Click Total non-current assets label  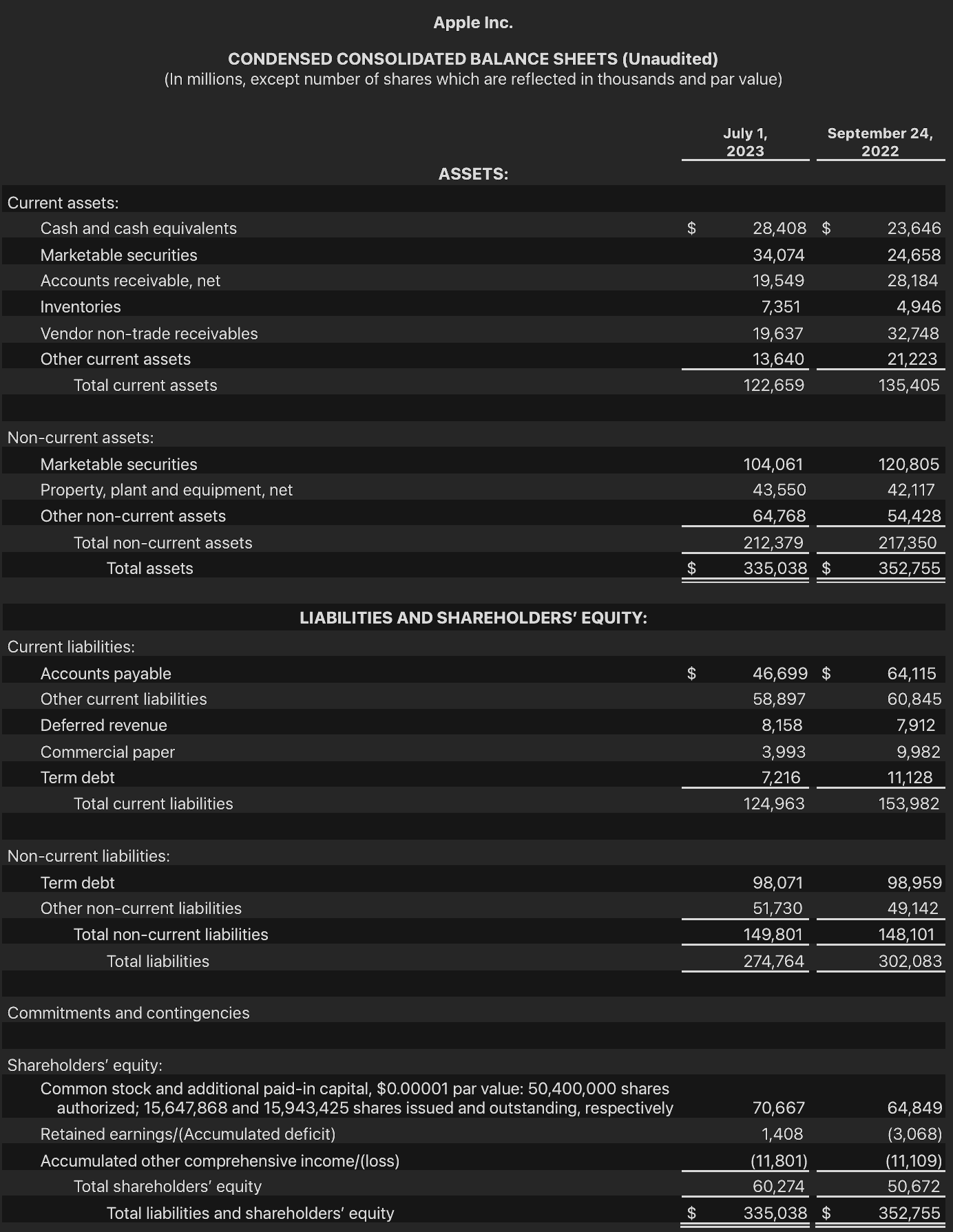pos(163,543)
